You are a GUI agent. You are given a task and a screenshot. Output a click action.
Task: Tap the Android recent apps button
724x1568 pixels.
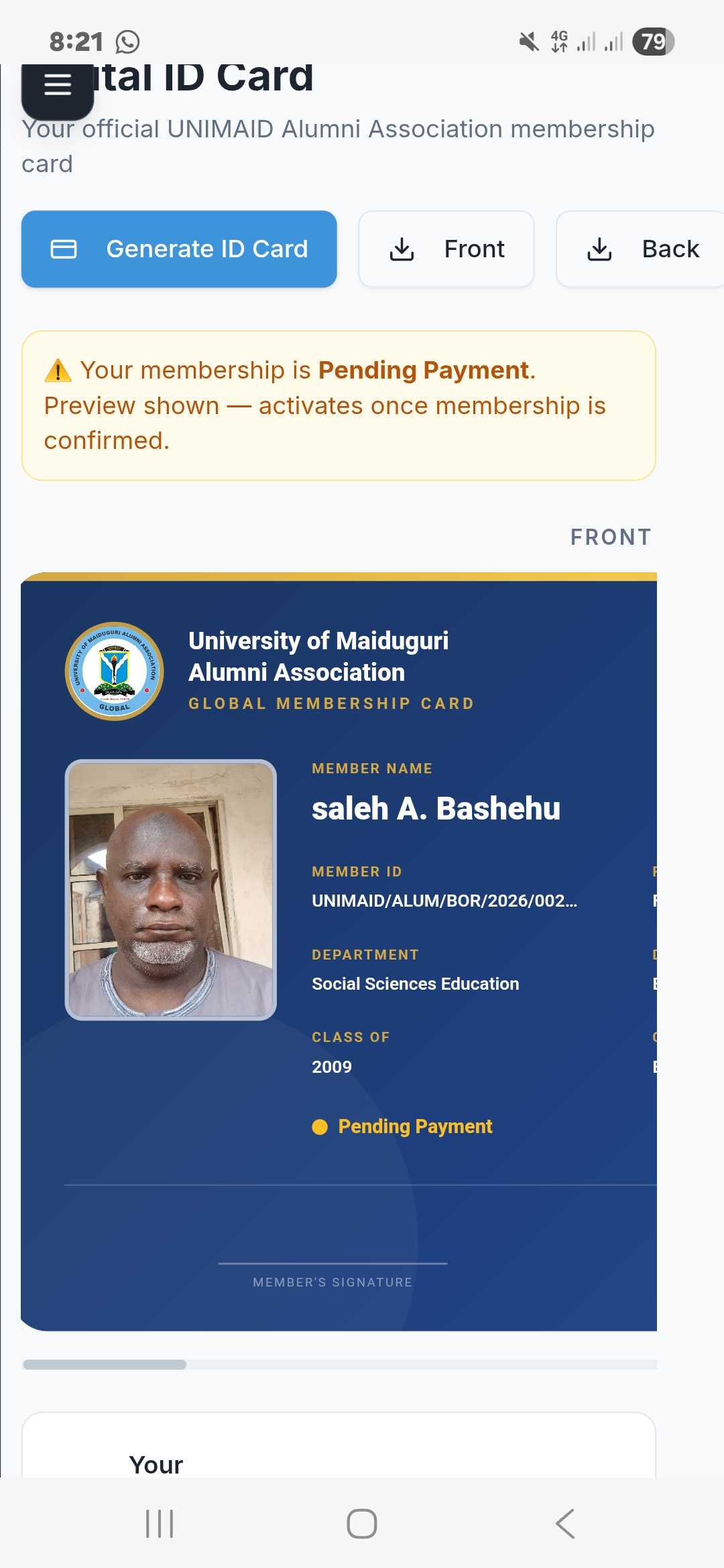coord(160,1524)
